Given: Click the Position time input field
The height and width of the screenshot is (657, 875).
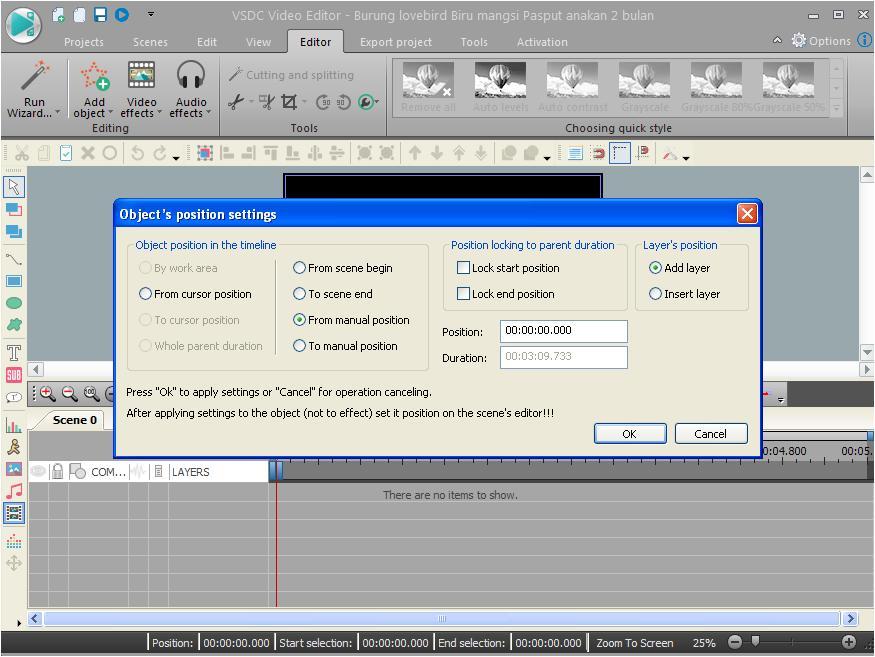Looking at the screenshot, I should click(x=564, y=331).
